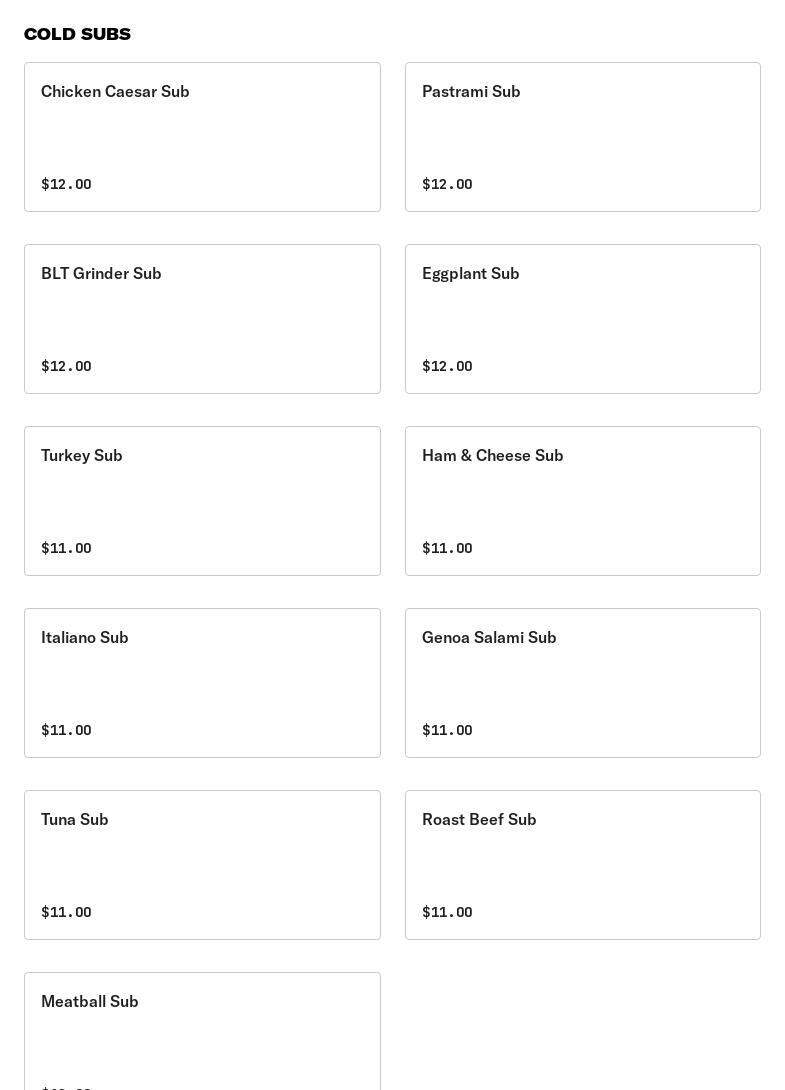Click the Chicken Caesar Sub $12.00 price
Viewport: 785px width, 1090px height.
pos(66,184)
